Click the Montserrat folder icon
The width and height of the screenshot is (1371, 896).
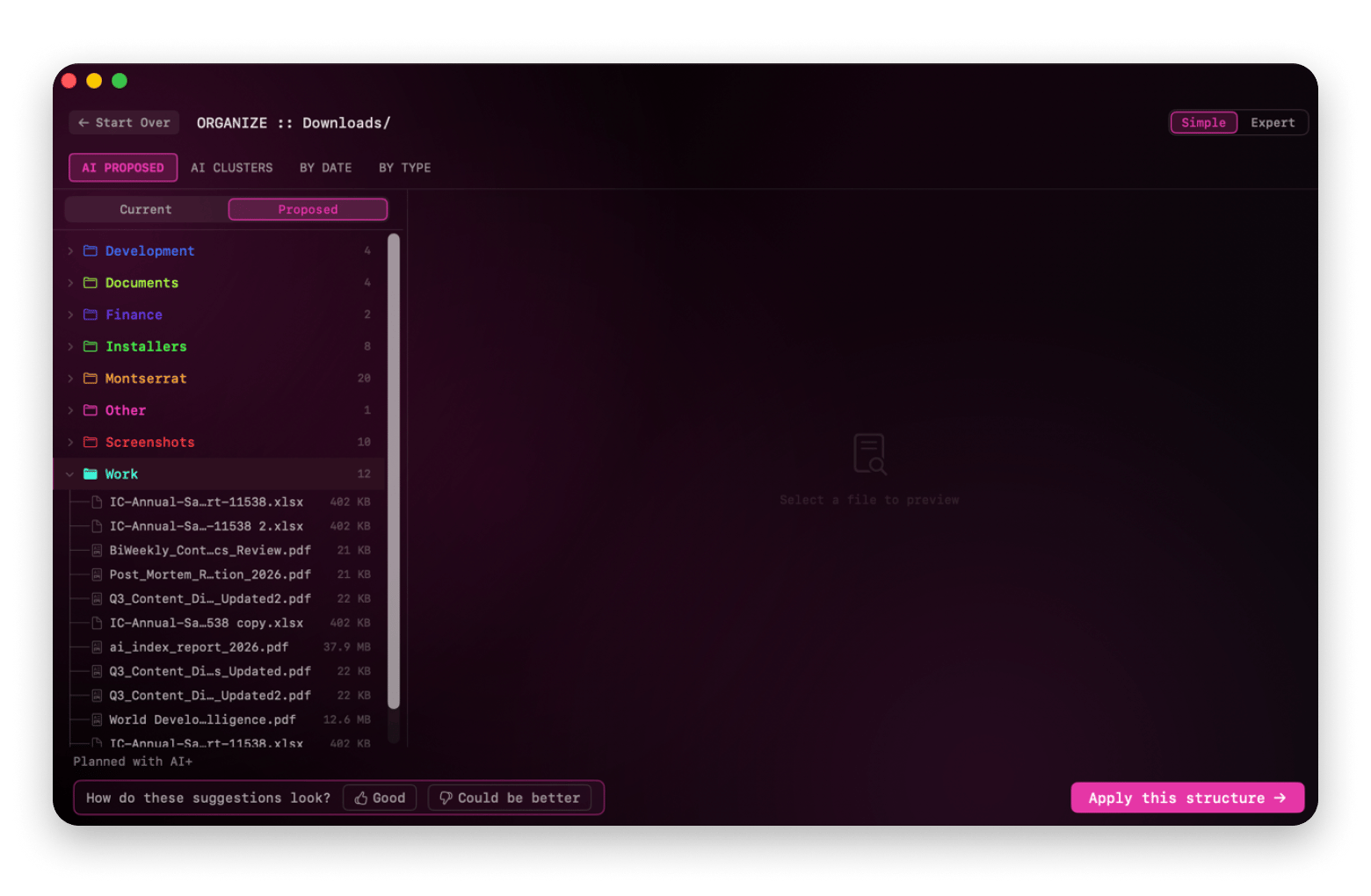tap(91, 379)
